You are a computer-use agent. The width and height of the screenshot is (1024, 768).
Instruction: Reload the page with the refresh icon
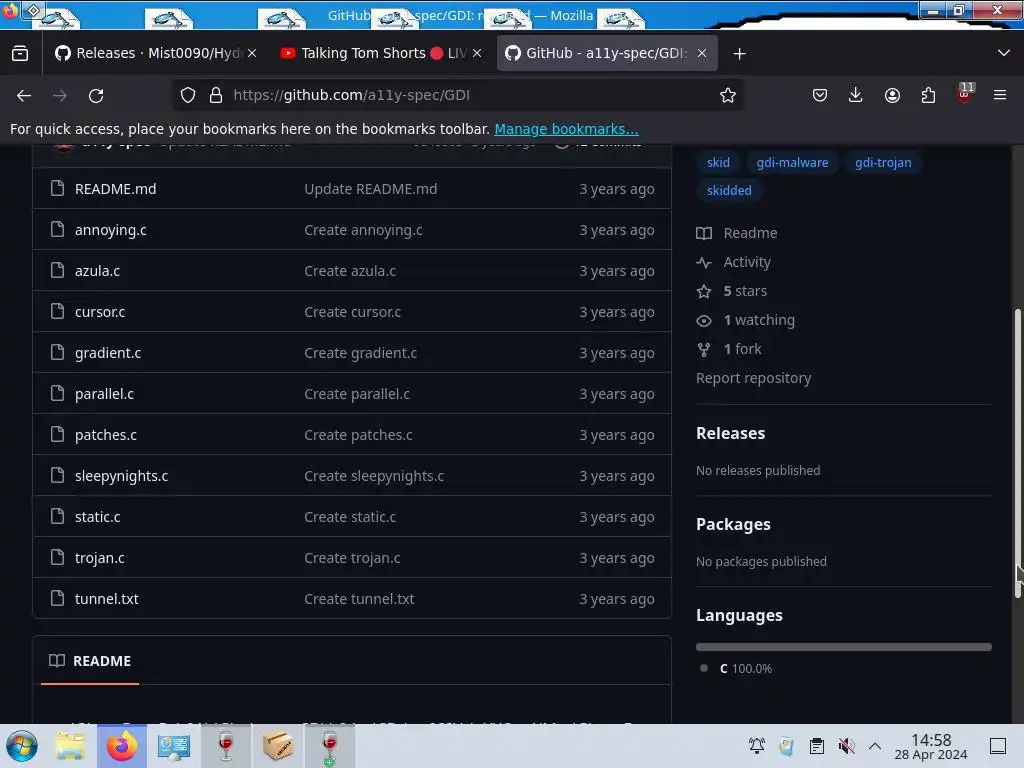coord(96,95)
